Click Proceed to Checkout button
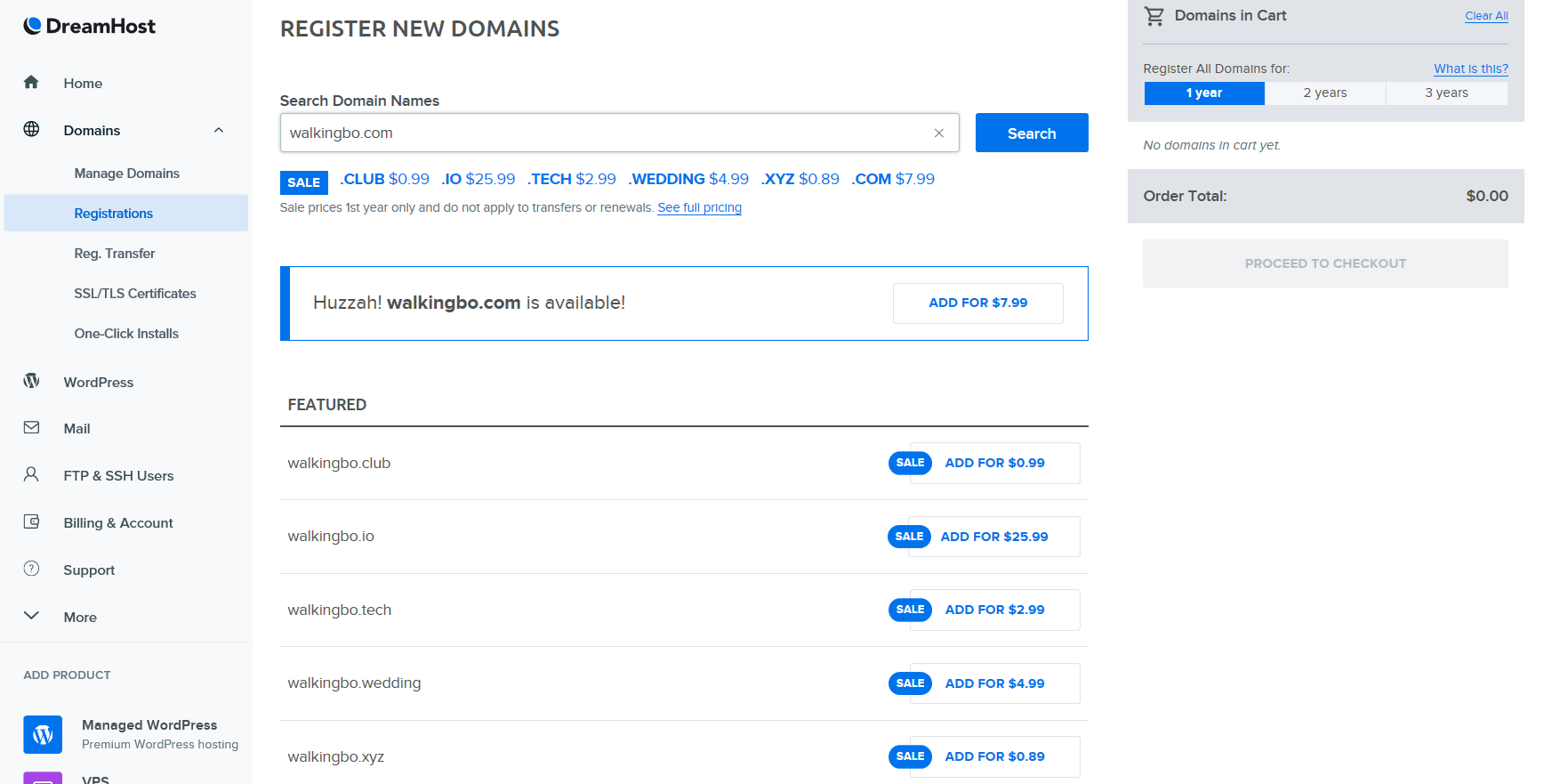 coord(1325,263)
